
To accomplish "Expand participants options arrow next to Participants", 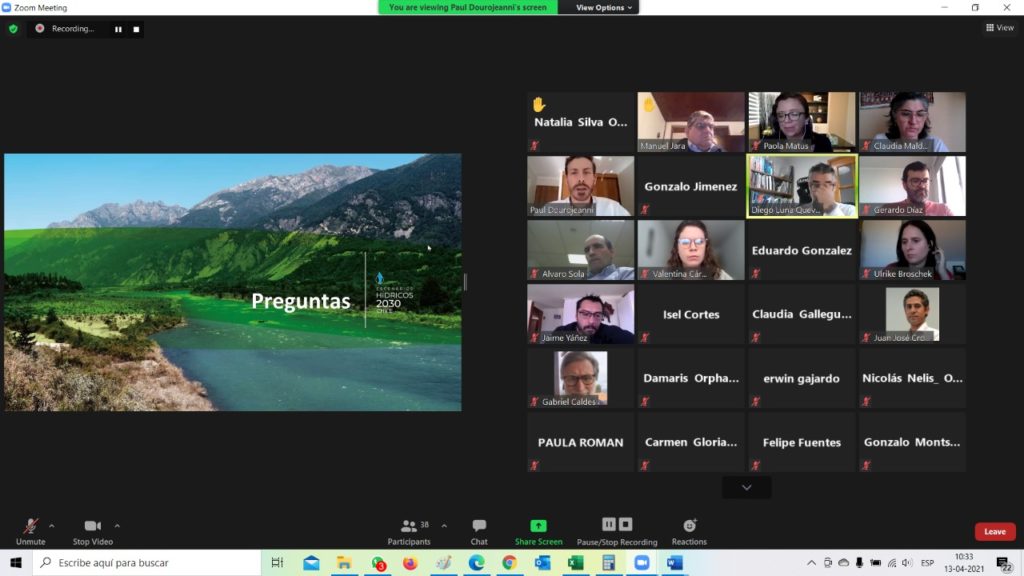I will 444,525.
